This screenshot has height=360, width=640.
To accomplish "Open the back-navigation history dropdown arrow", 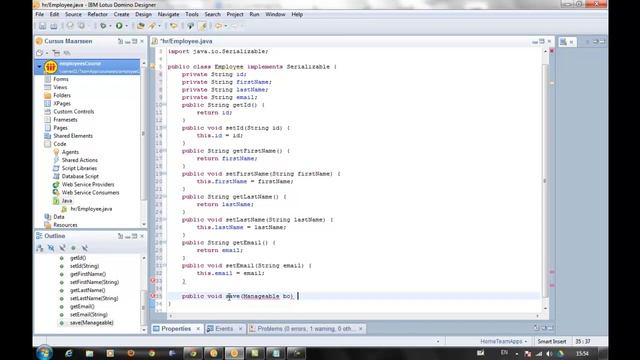I will pyautogui.click(x=225, y=26).
